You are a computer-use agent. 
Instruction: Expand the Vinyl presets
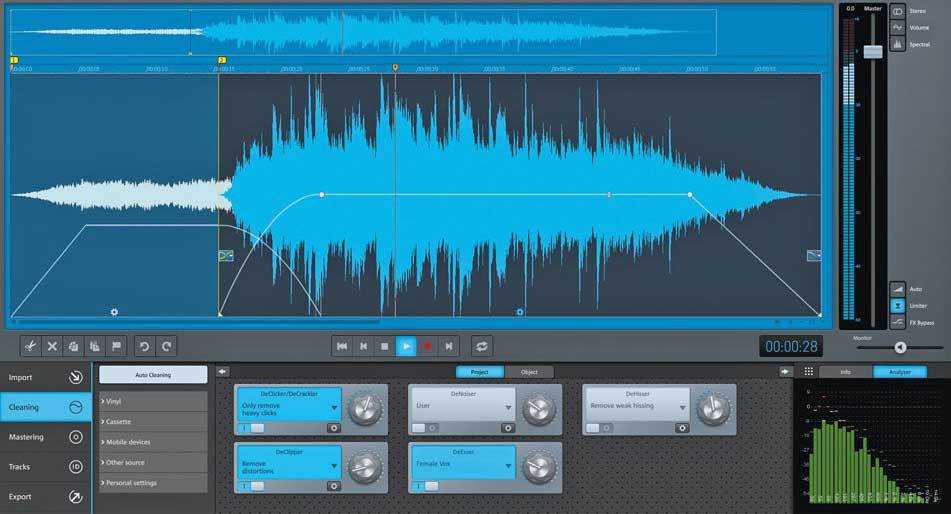click(153, 401)
